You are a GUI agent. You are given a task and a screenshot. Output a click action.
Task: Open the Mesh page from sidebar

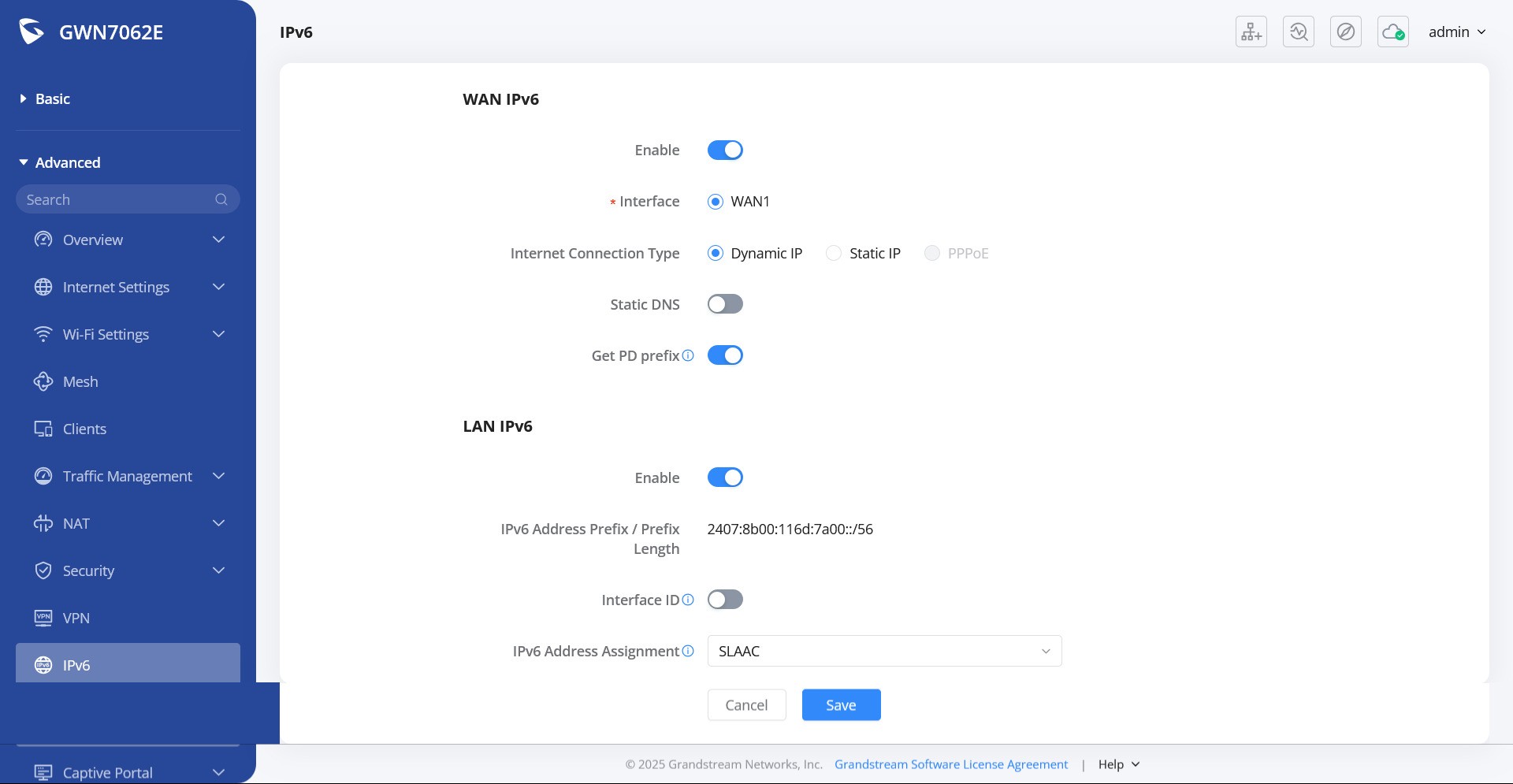point(80,381)
